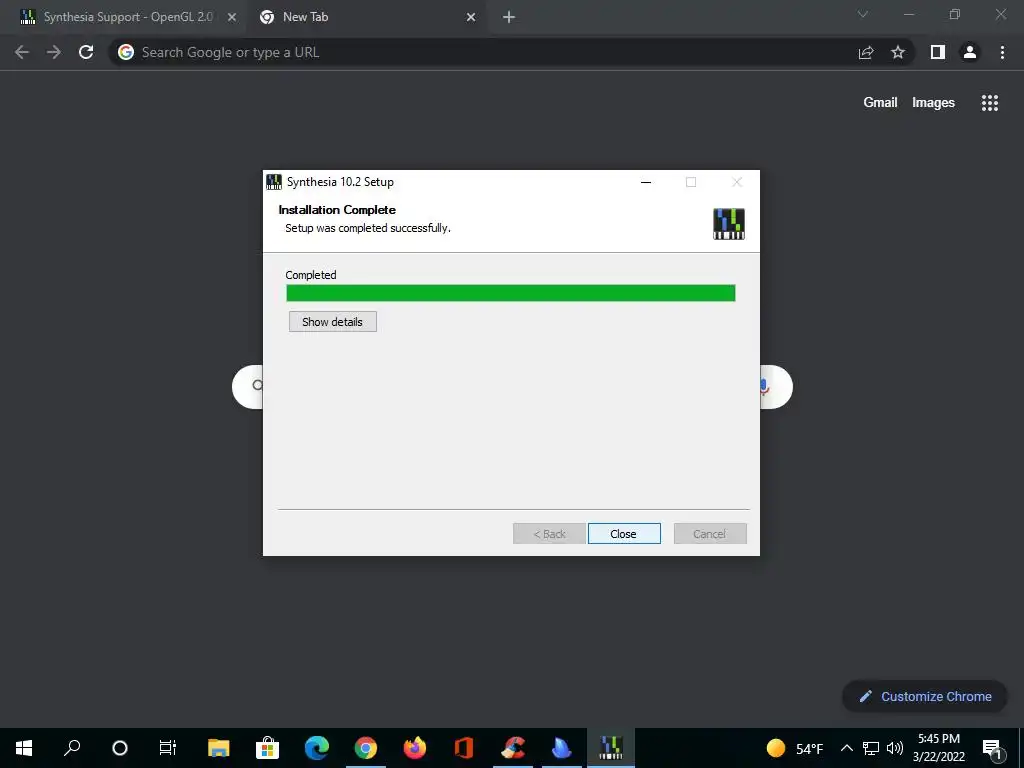Image resolution: width=1024 pixels, height=768 pixels.
Task: Click the Synthesia logo in the installer header
Action: tap(728, 223)
